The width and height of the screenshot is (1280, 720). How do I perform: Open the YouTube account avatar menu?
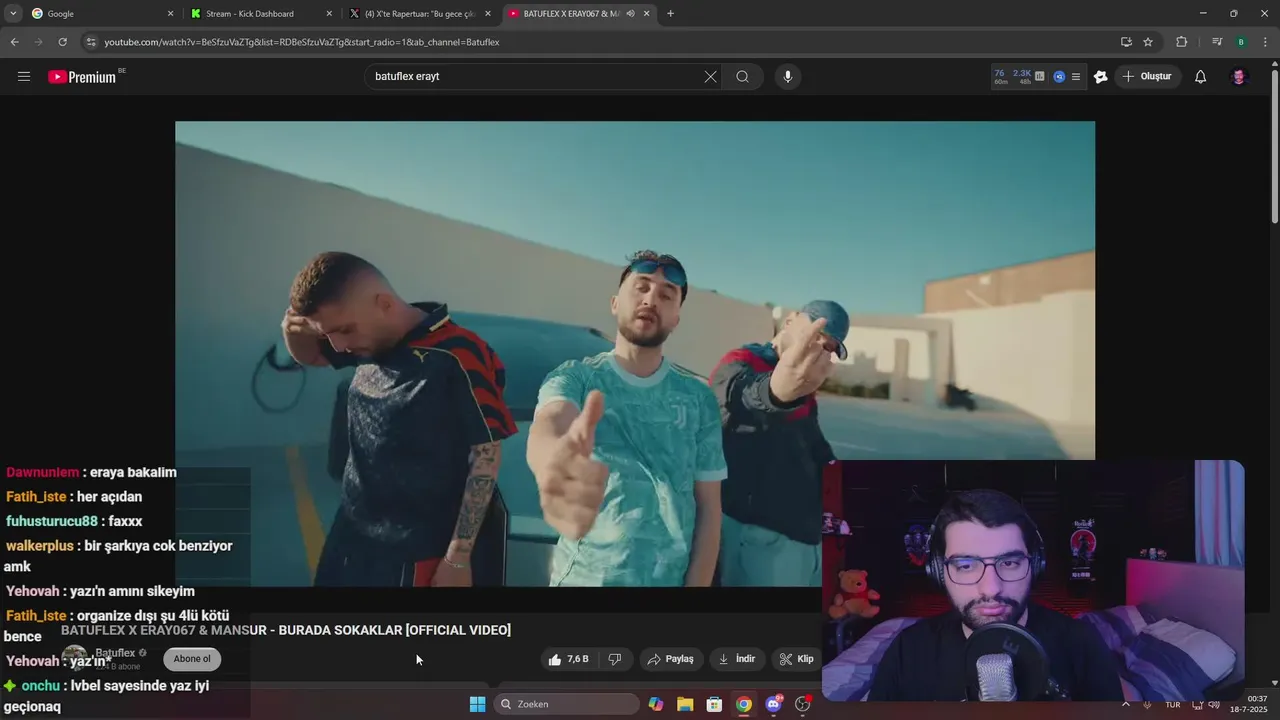click(1238, 77)
